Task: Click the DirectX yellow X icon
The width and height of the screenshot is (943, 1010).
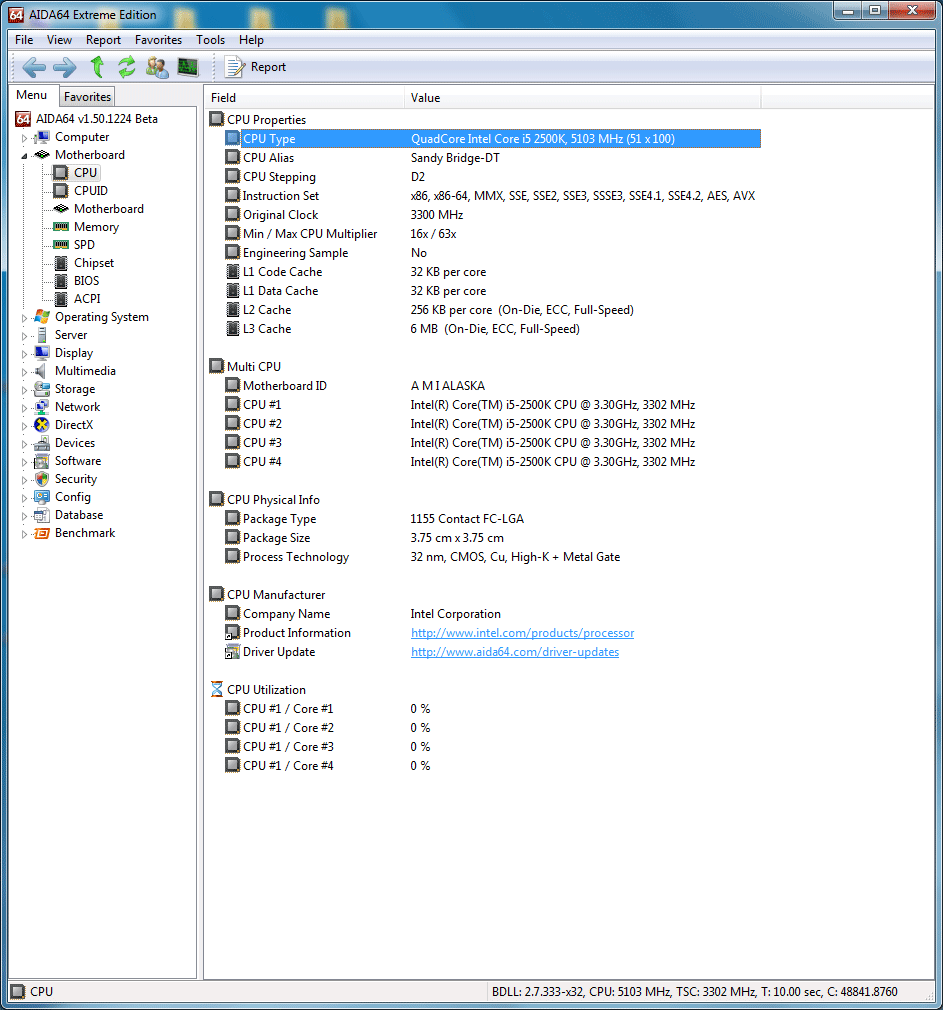Action: click(x=42, y=425)
